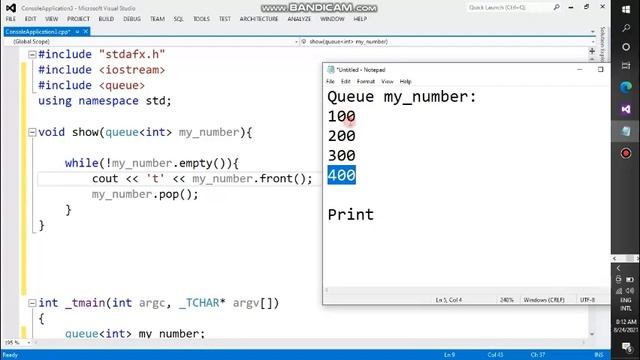Viewport: 640px width, 360px height.
Task: Open the action center notifications icon
Action: coord(626,347)
